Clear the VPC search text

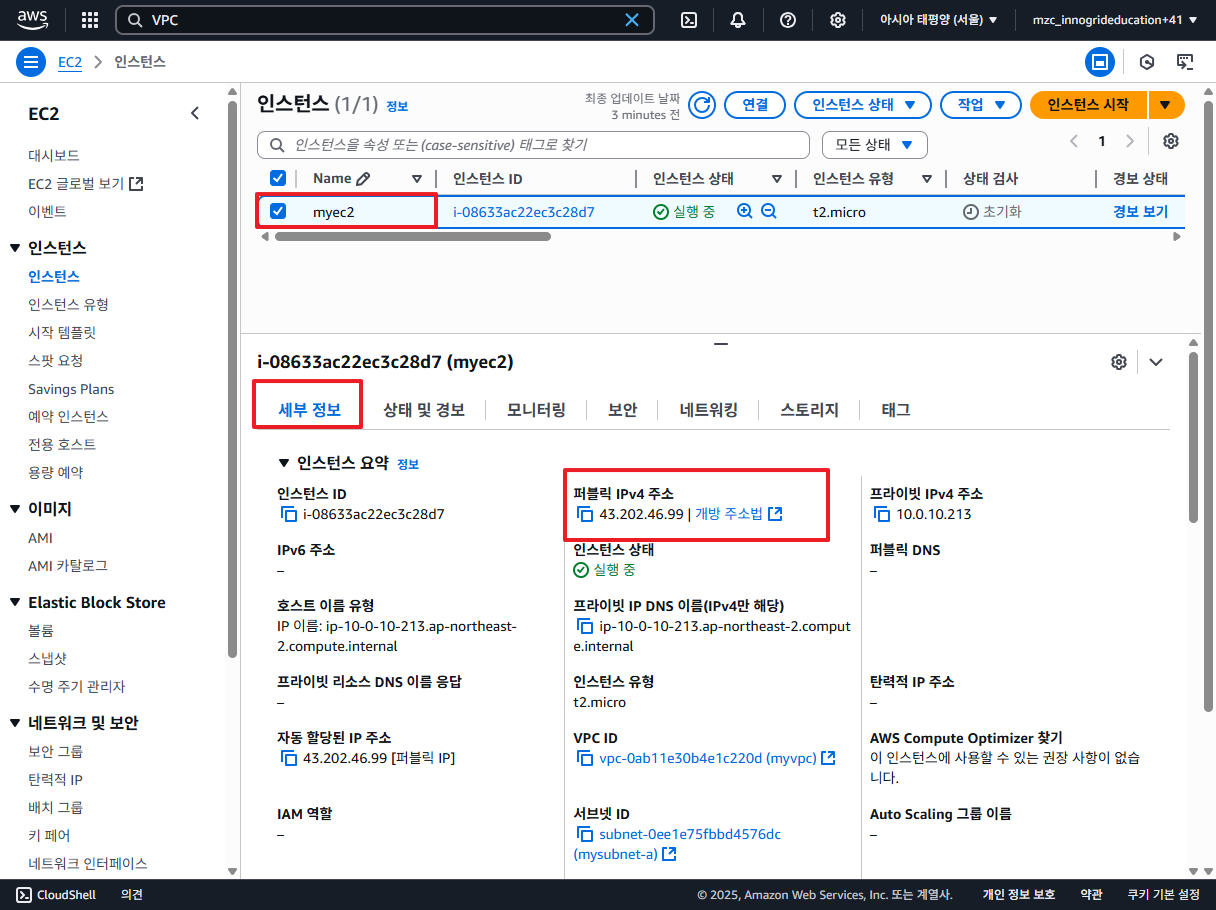click(632, 20)
